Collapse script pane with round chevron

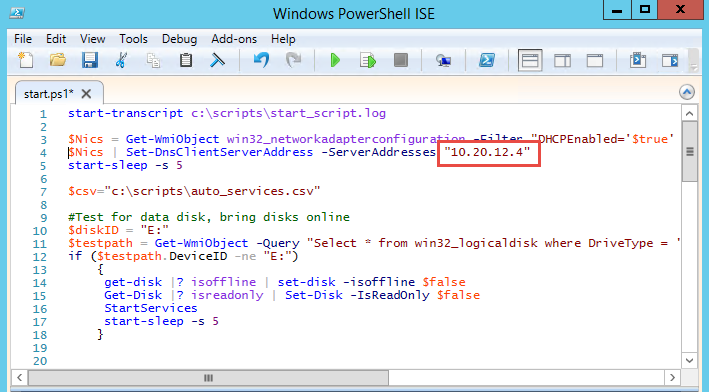(687, 92)
